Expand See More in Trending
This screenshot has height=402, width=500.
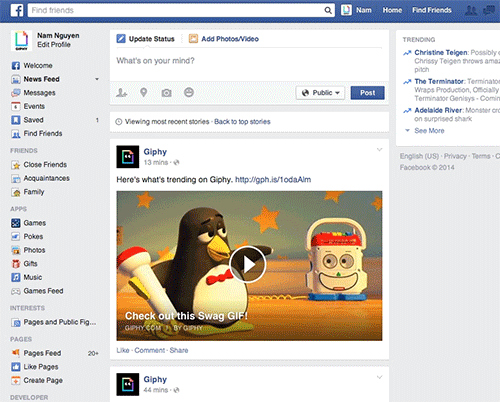pos(429,131)
